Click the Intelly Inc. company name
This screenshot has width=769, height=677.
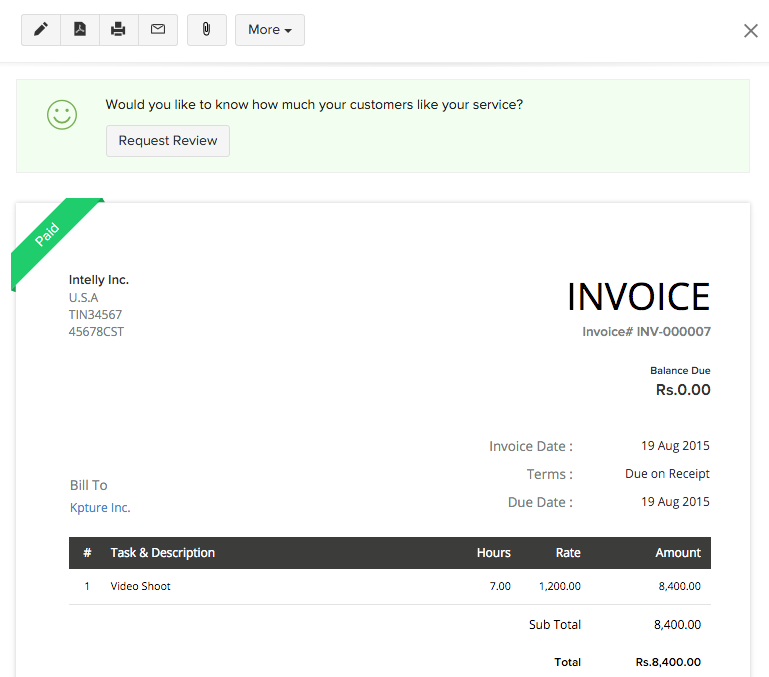tap(99, 280)
